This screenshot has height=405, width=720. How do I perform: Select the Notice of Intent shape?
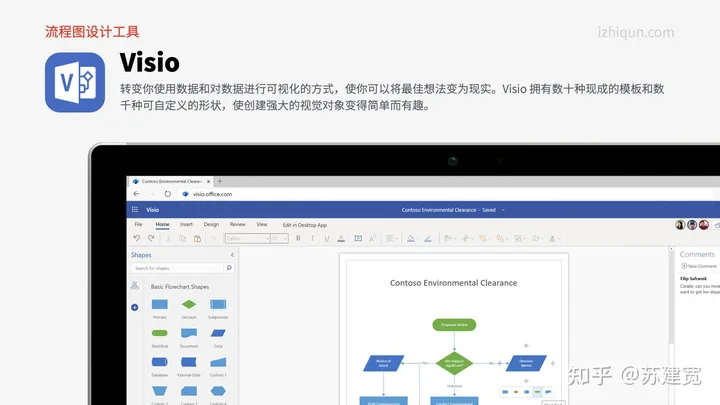383,363
